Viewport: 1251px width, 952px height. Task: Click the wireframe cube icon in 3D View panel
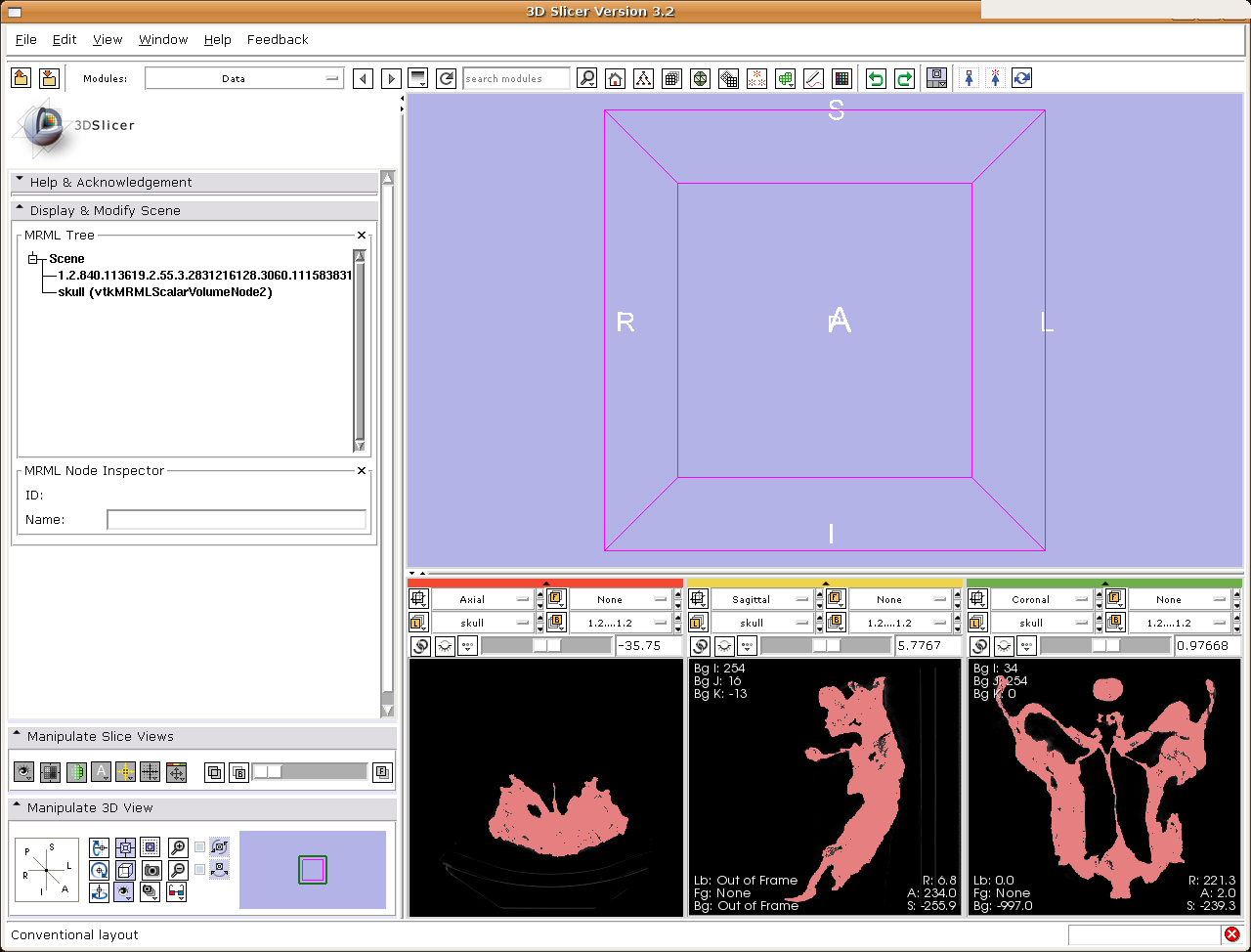click(x=125, y=870)
